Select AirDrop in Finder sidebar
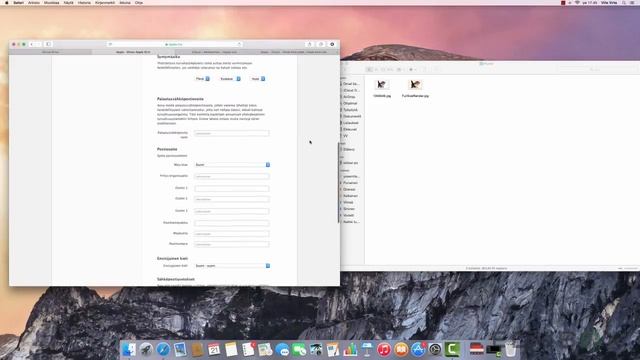 pos(349,97)
